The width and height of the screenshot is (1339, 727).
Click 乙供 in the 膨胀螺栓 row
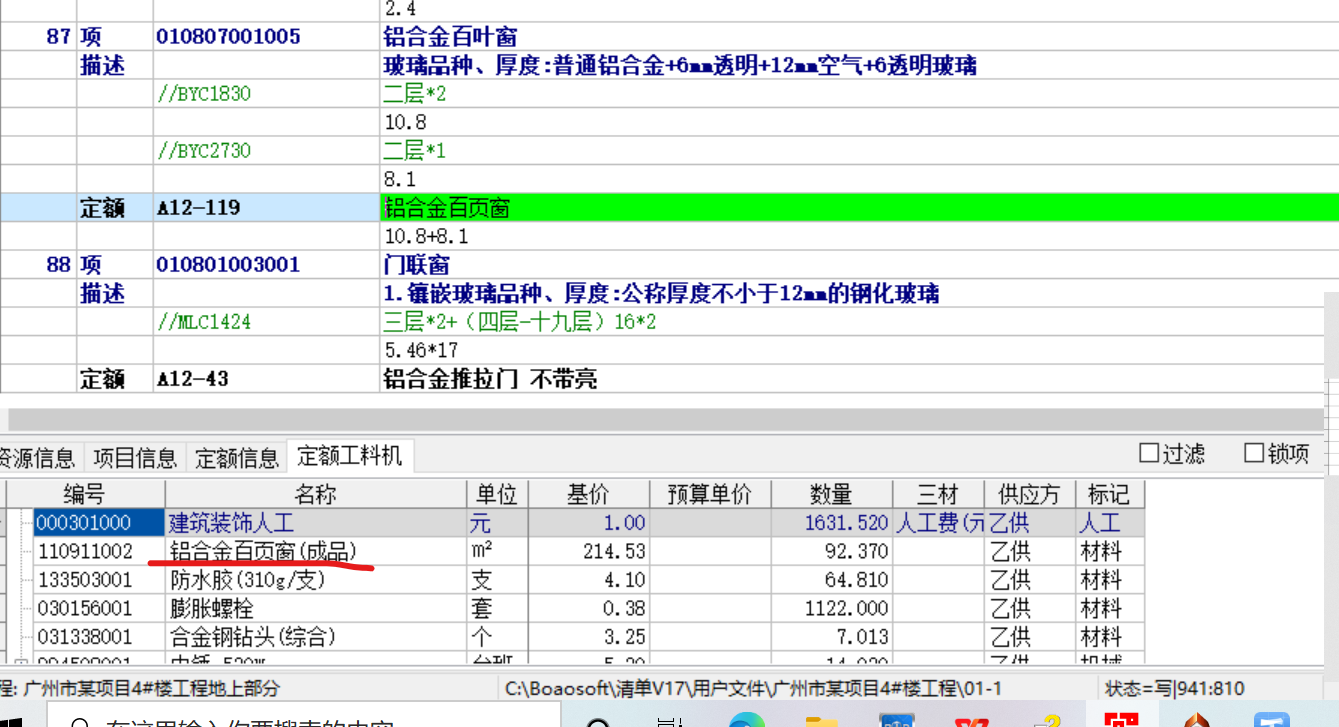[x=1030, y=608]
